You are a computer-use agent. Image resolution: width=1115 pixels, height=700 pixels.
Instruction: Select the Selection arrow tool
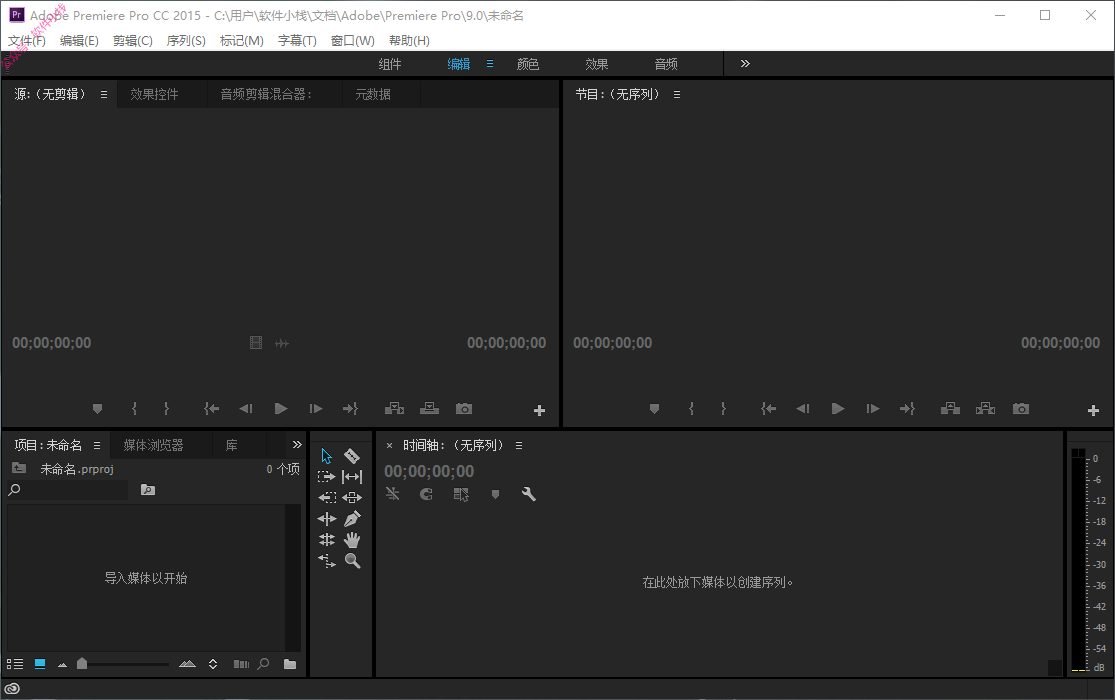[326, 456]
